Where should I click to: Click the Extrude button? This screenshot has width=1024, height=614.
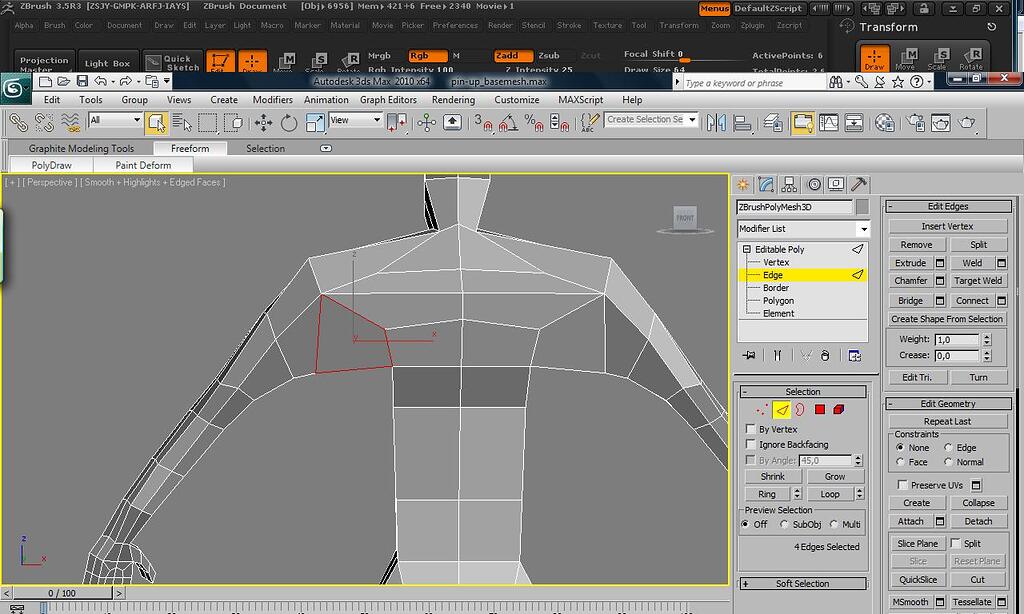click(x=910, y=262)
